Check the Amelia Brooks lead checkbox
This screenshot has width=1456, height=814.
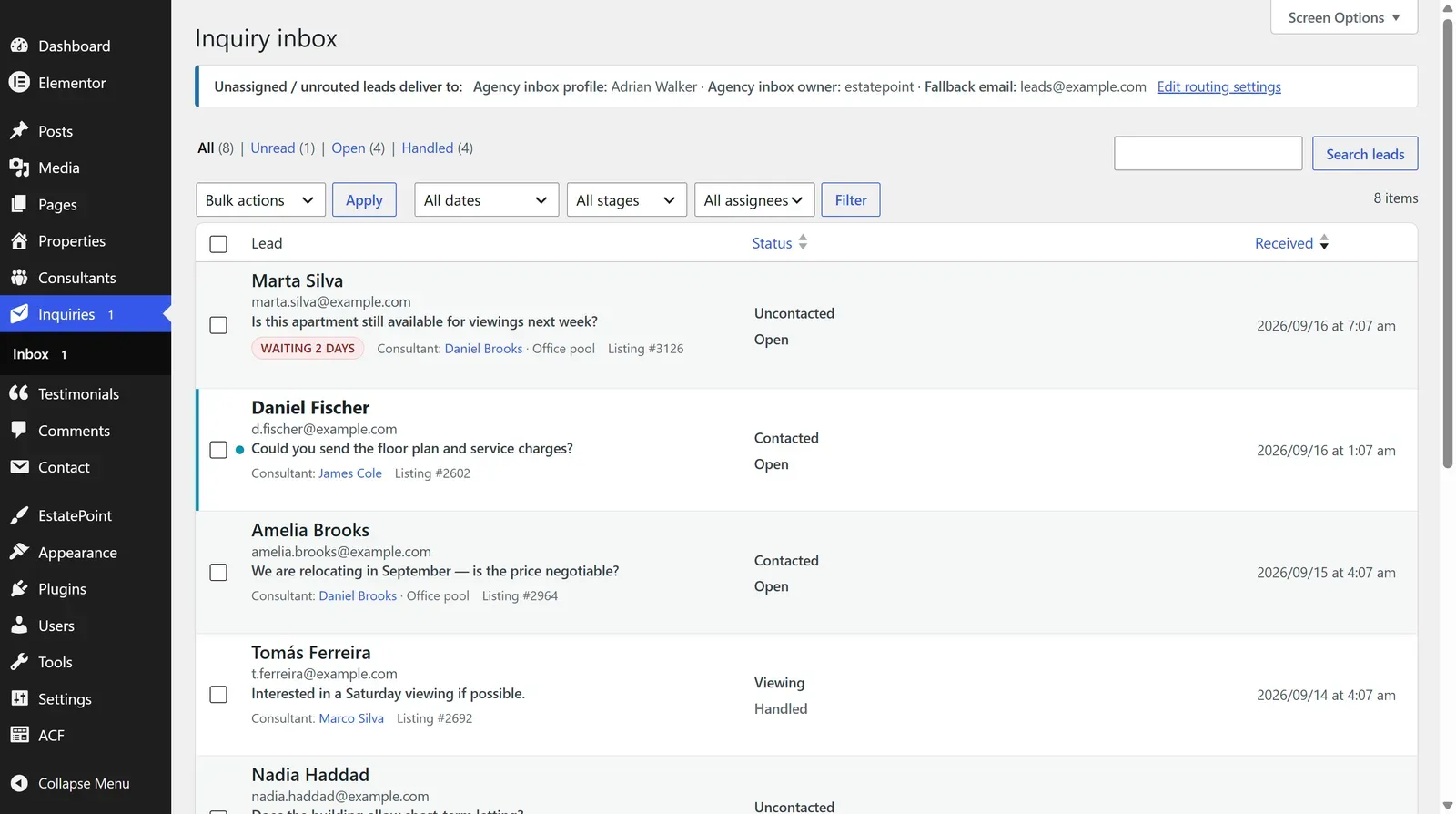pos(218,572)
